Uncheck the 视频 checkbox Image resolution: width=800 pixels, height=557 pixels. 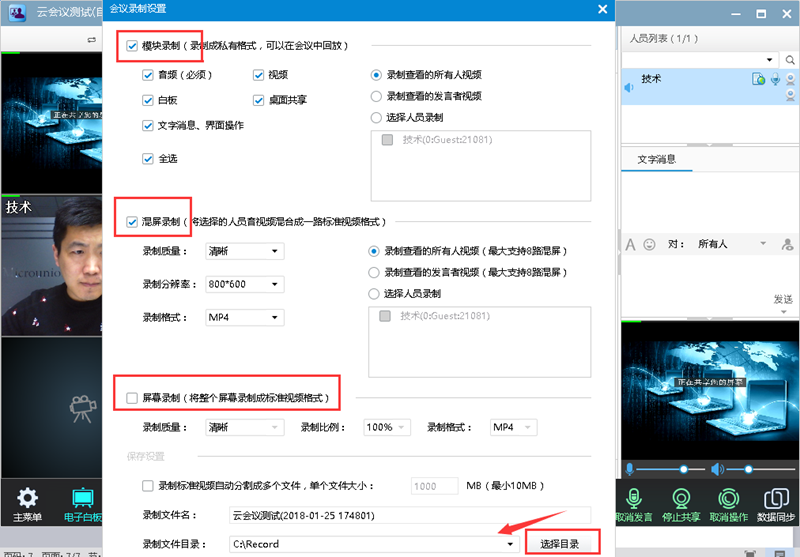[258, 75]
